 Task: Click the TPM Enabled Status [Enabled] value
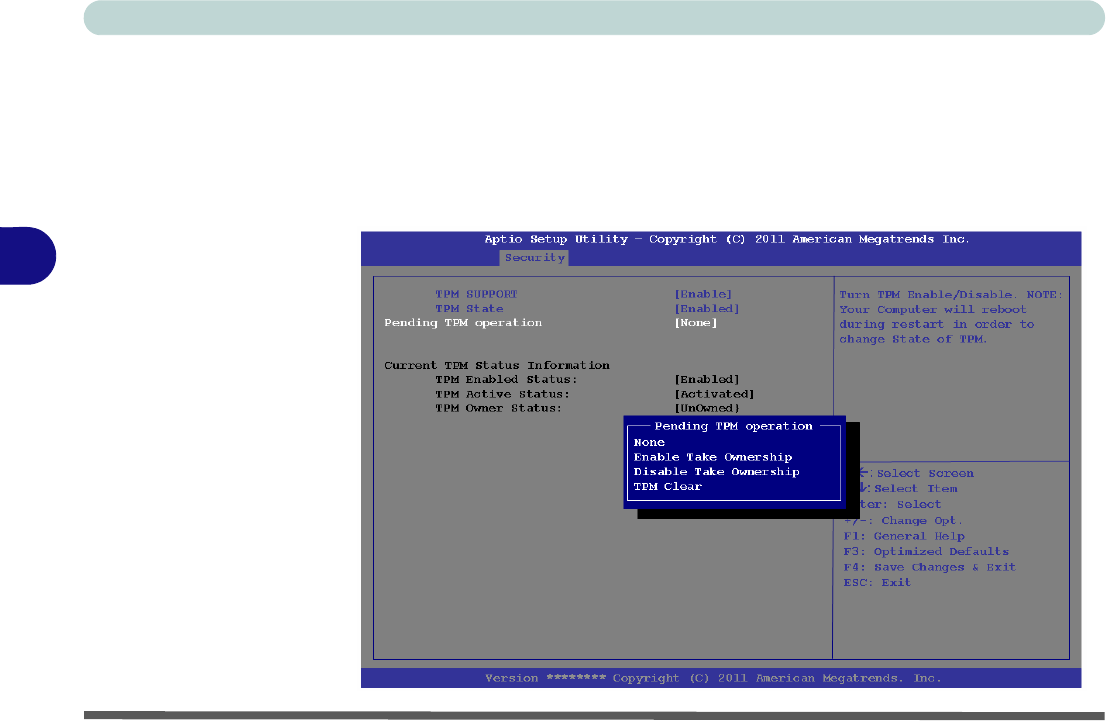click(x=706, y=380)
